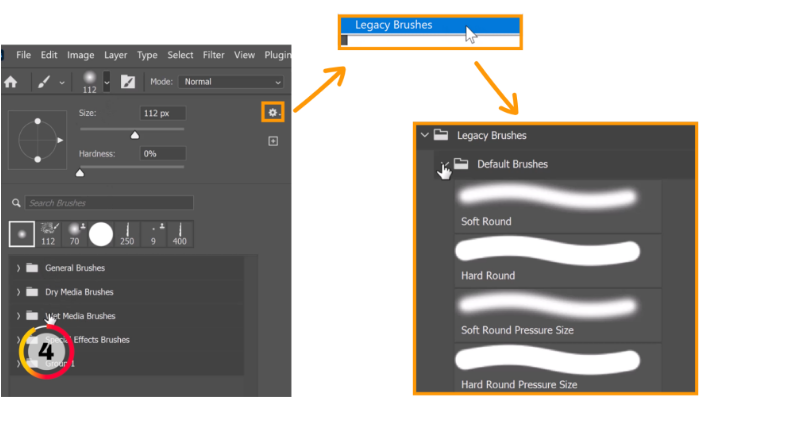Select the Wet Media Brushes folder
Viewport: 795px width, 448px height.
[x=127, y=316]
